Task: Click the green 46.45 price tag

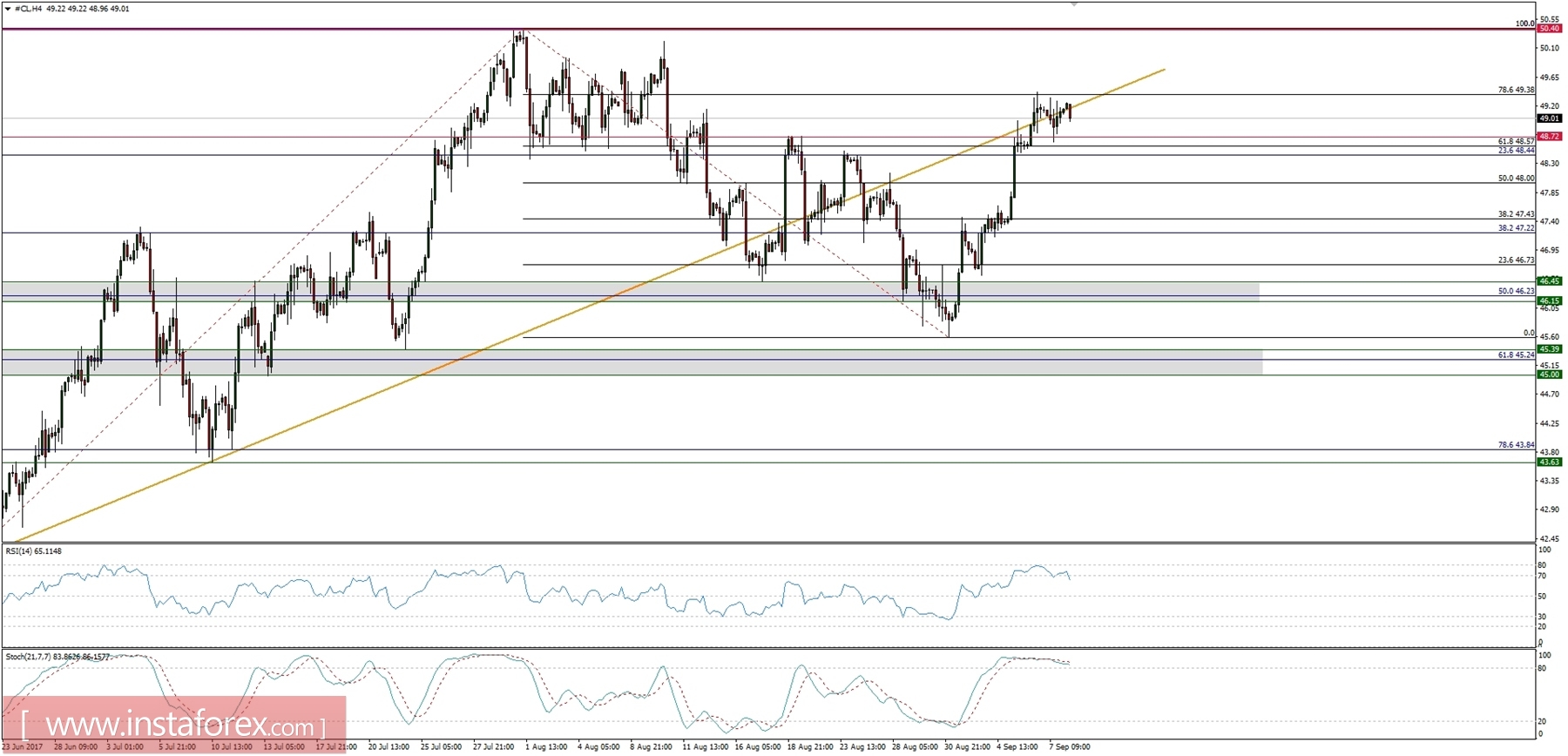Action: tap(1550, 281)
